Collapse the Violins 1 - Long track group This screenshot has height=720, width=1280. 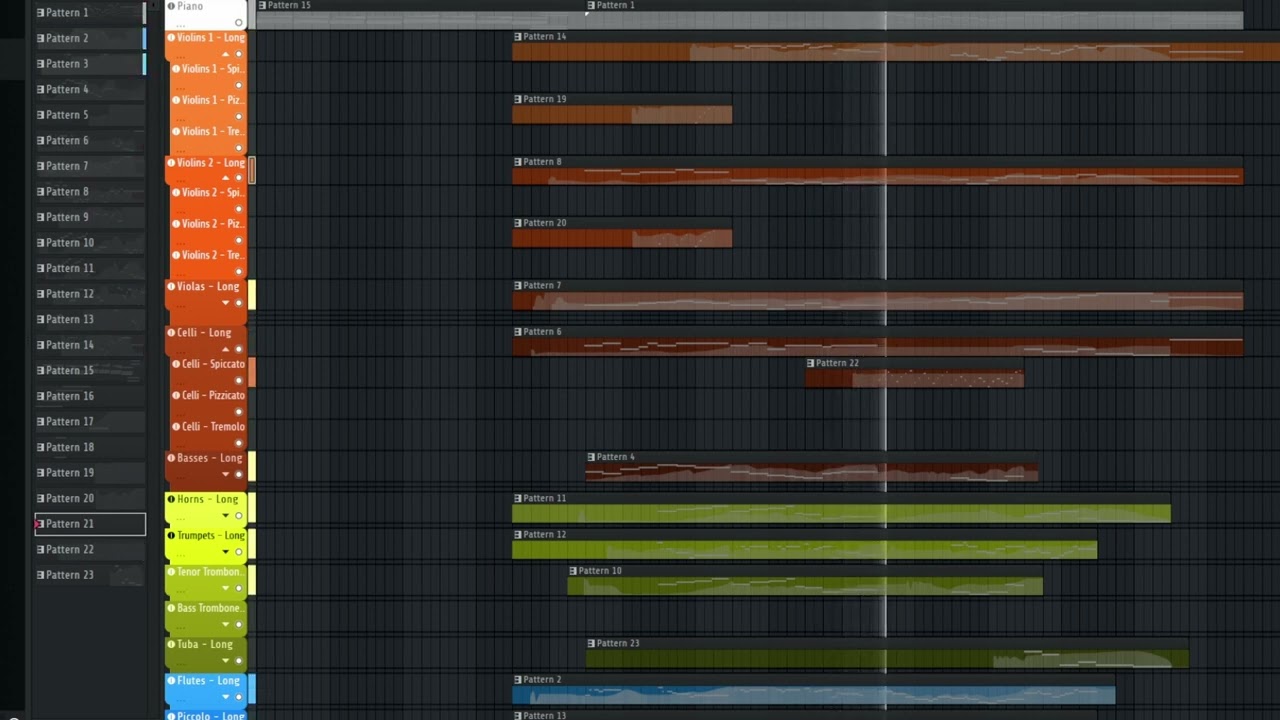point(225,53)
